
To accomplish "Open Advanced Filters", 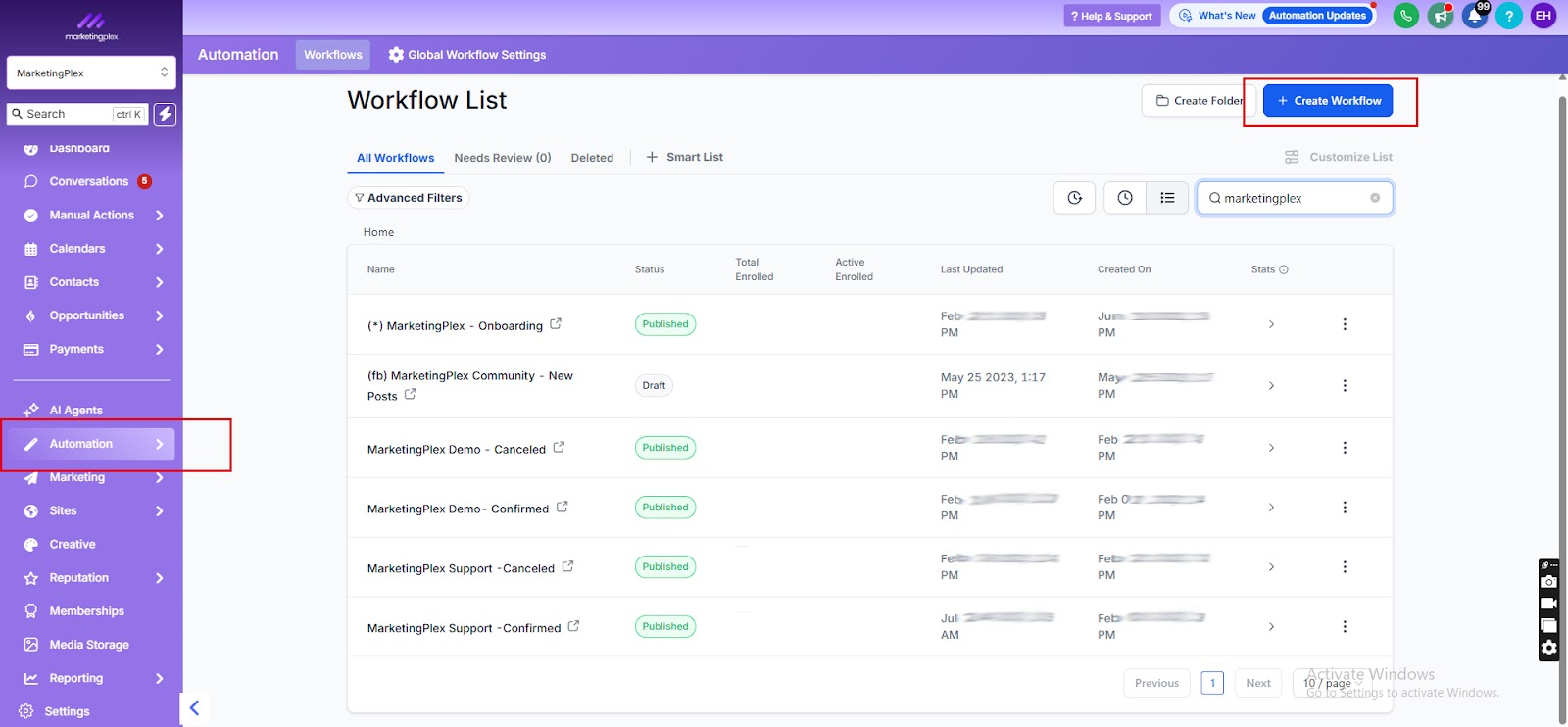I will pyautogui.click(x=408, y=198).
